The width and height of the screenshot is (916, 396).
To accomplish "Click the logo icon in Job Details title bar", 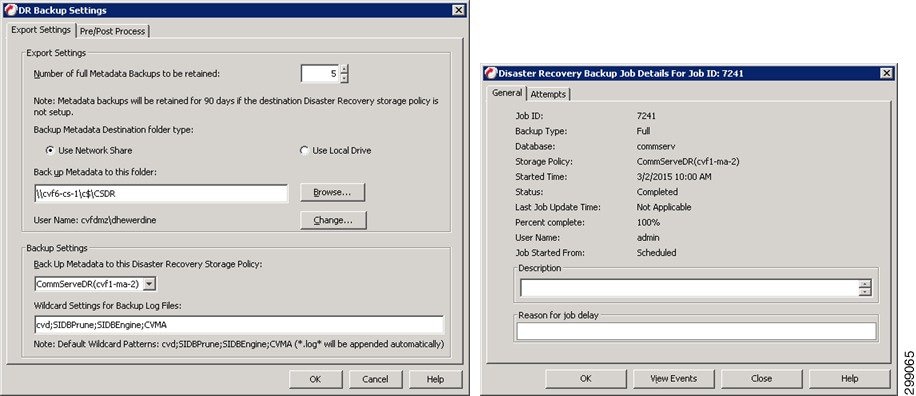I will 491,73.
